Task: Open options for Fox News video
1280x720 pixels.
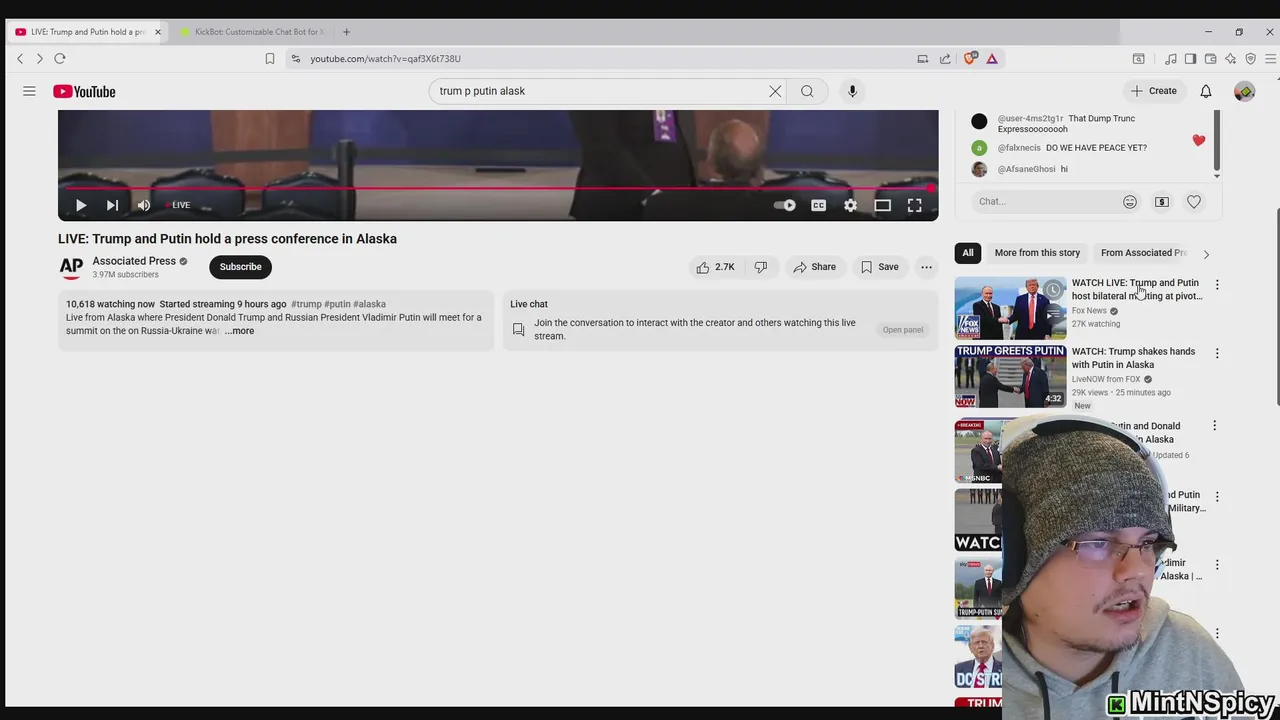Action: [1216, 285]
